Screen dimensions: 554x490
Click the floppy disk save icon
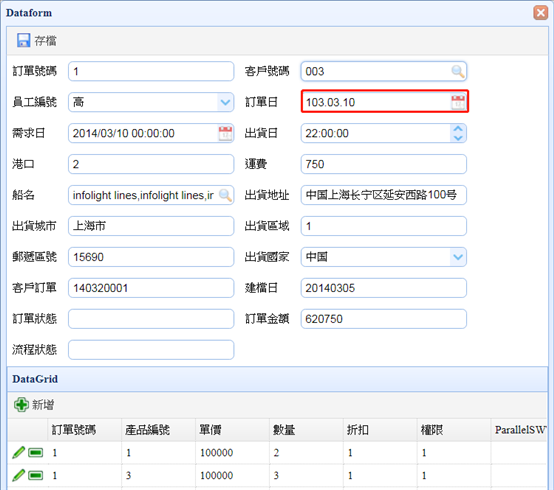[24, 40]
